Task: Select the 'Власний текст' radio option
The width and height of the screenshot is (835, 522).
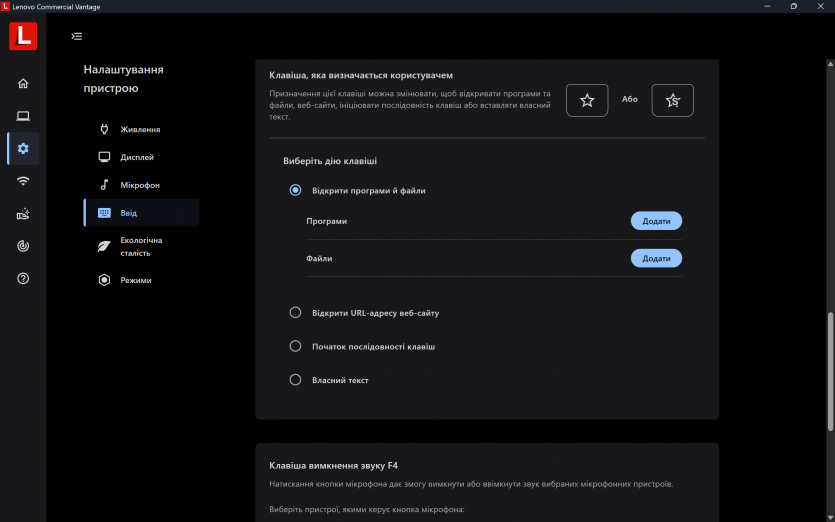Action: pyautogui.click(x=295, y=380)
